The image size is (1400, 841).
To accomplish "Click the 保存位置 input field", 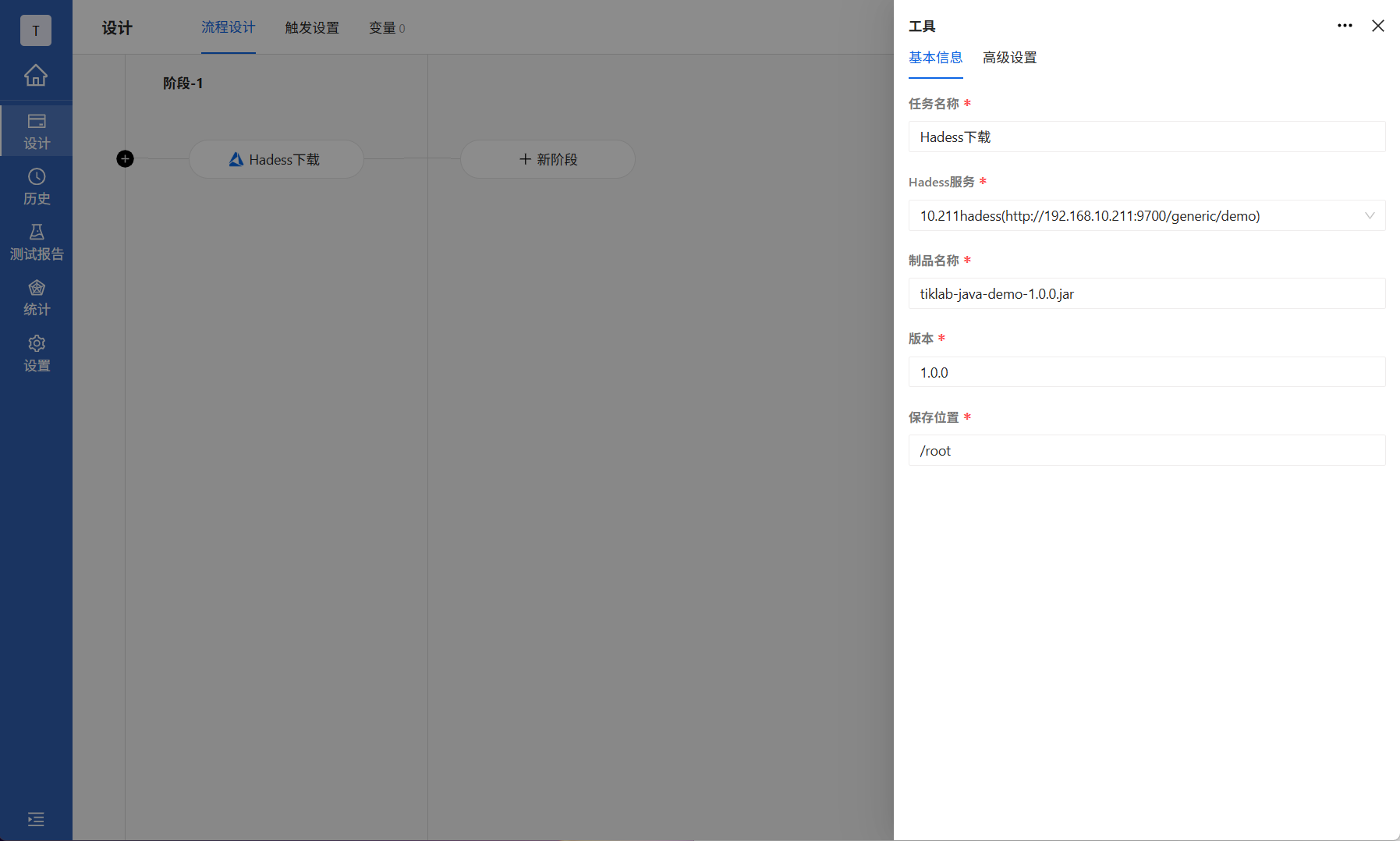I will pos(1147,450).
